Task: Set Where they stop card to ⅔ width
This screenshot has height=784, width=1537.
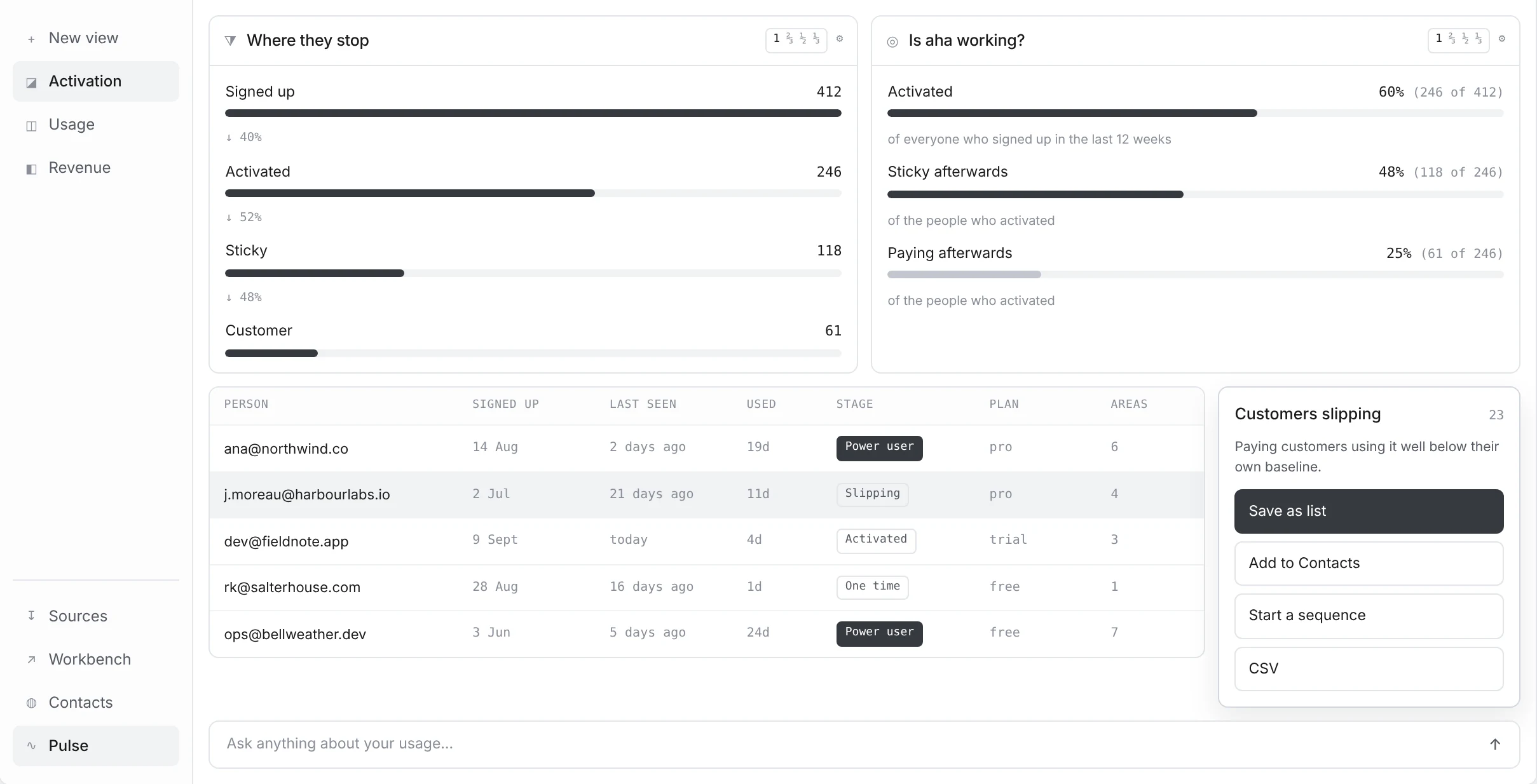Action: coord(789,39)
